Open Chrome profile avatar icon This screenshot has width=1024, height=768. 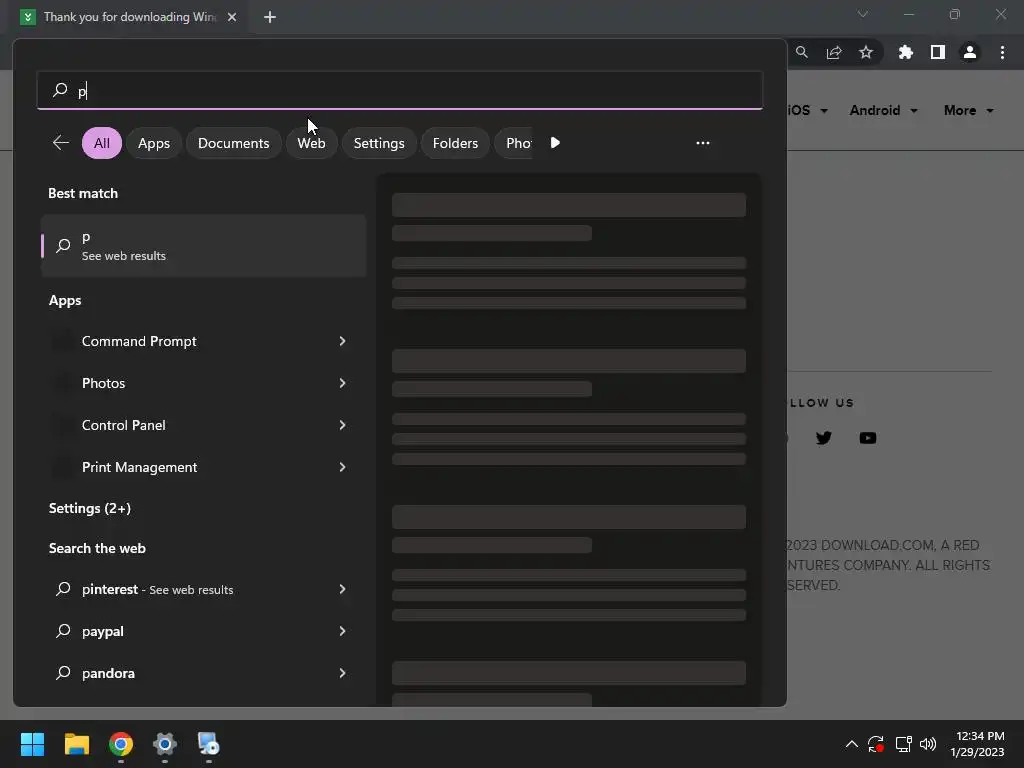coord(970,52)
